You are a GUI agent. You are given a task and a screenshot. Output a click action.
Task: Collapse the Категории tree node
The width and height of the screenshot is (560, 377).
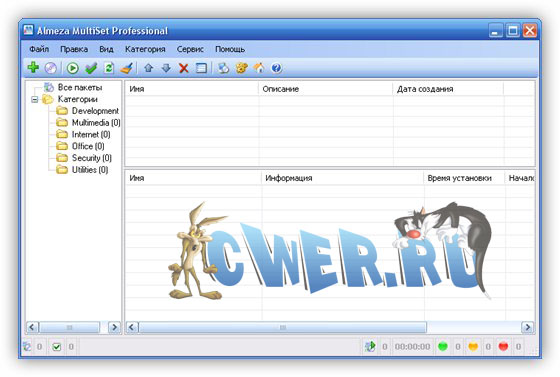(35, 99)
